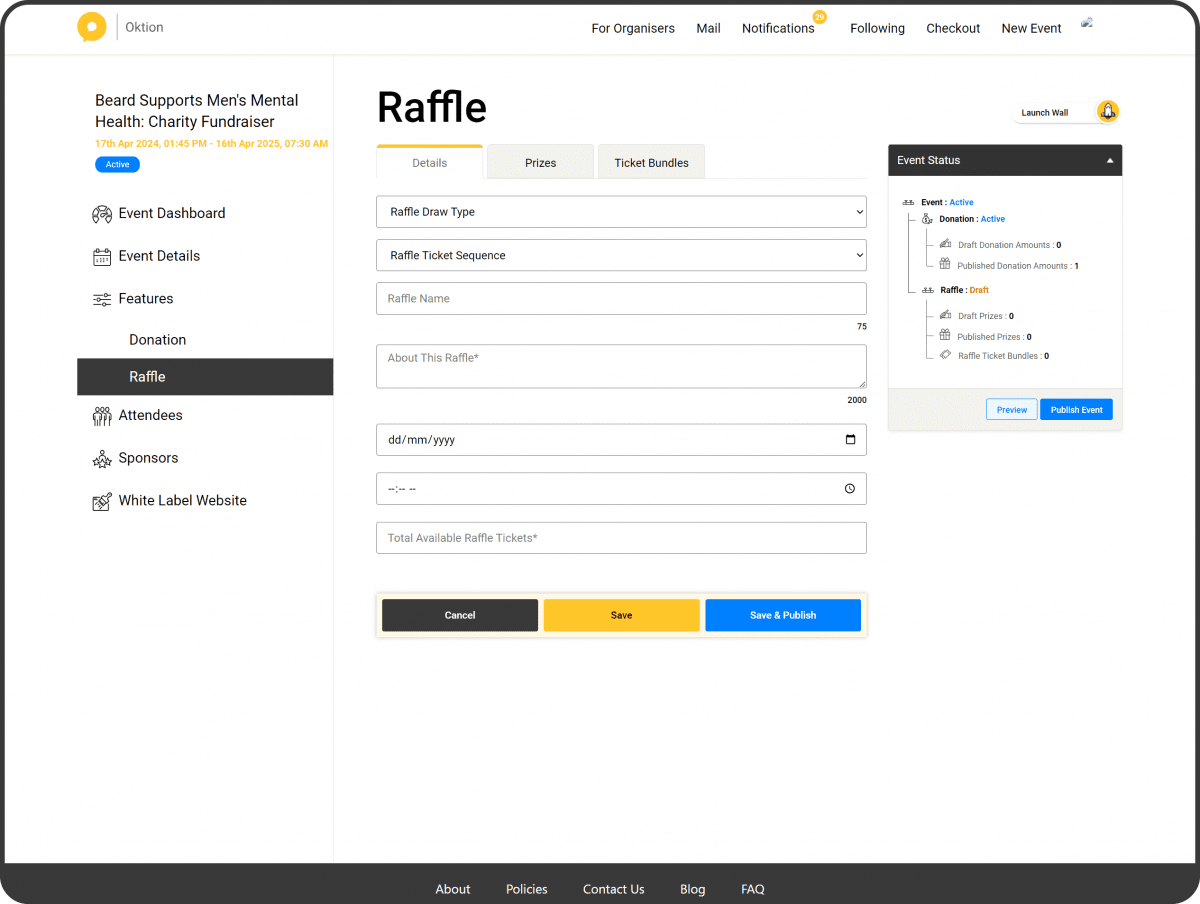The image size is (1200, 904).
Task: Open the Launch Wall bell icon
Action: pyautogui.click(x=1108, y=112)
